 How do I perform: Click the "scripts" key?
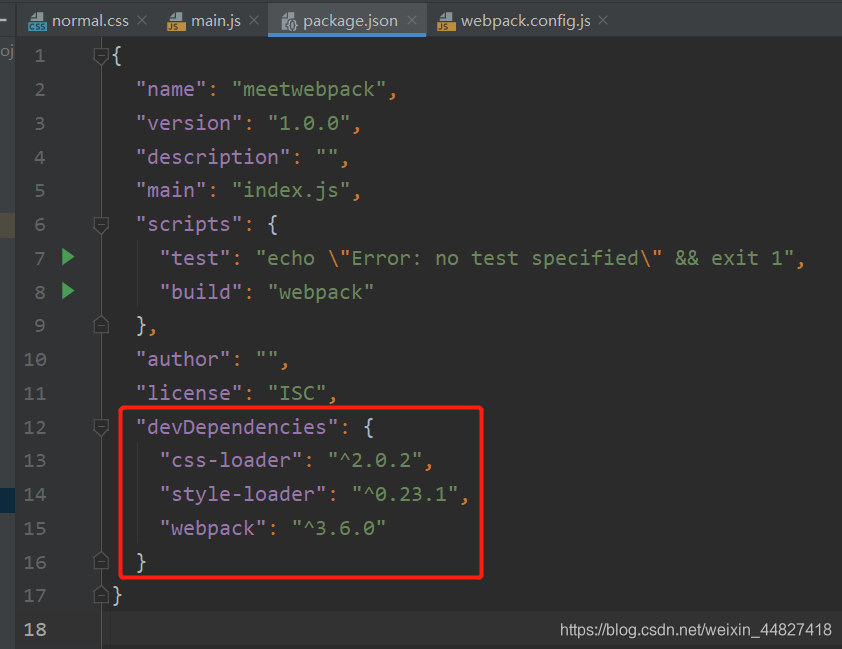188,224
